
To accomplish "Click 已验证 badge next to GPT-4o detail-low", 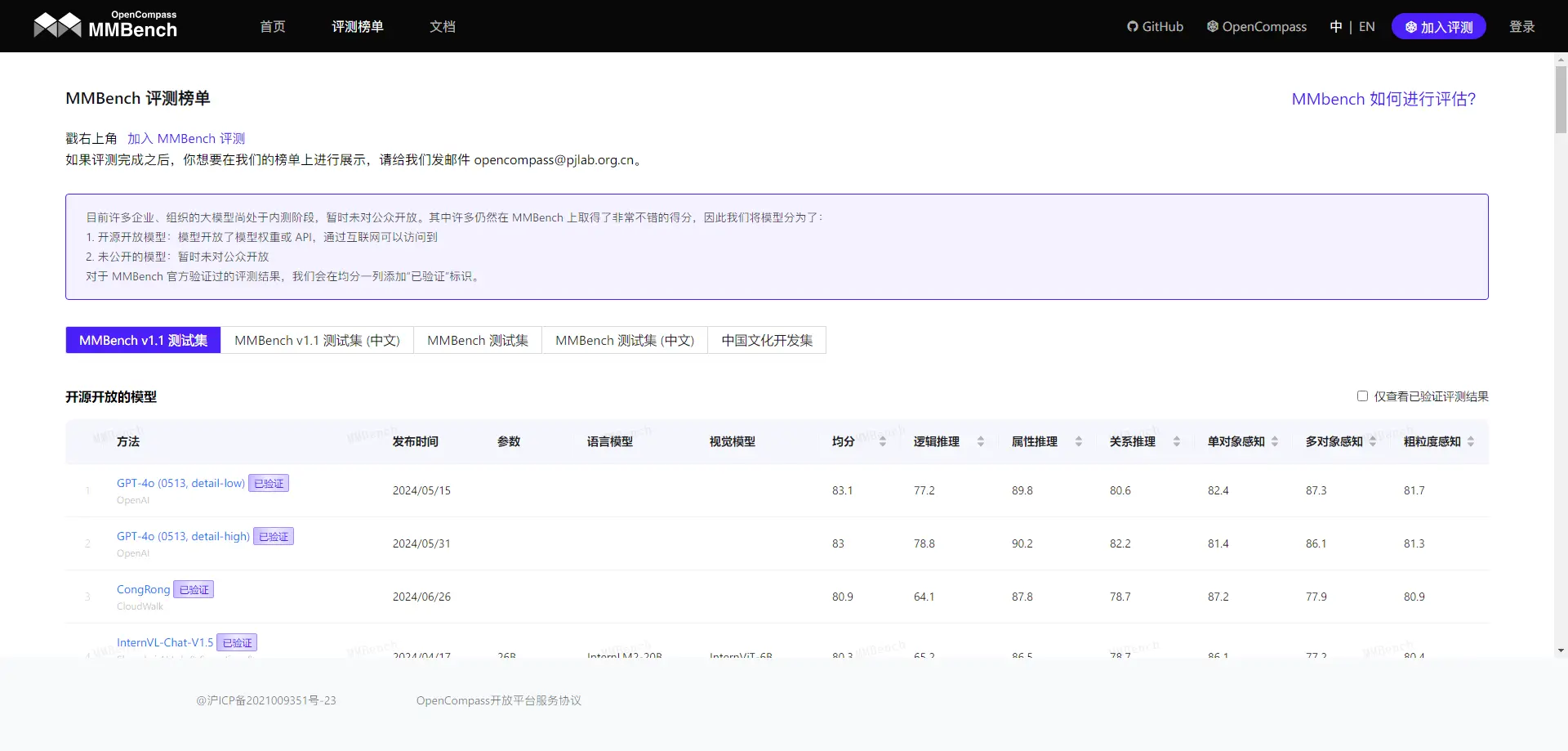I will point(269,483).
